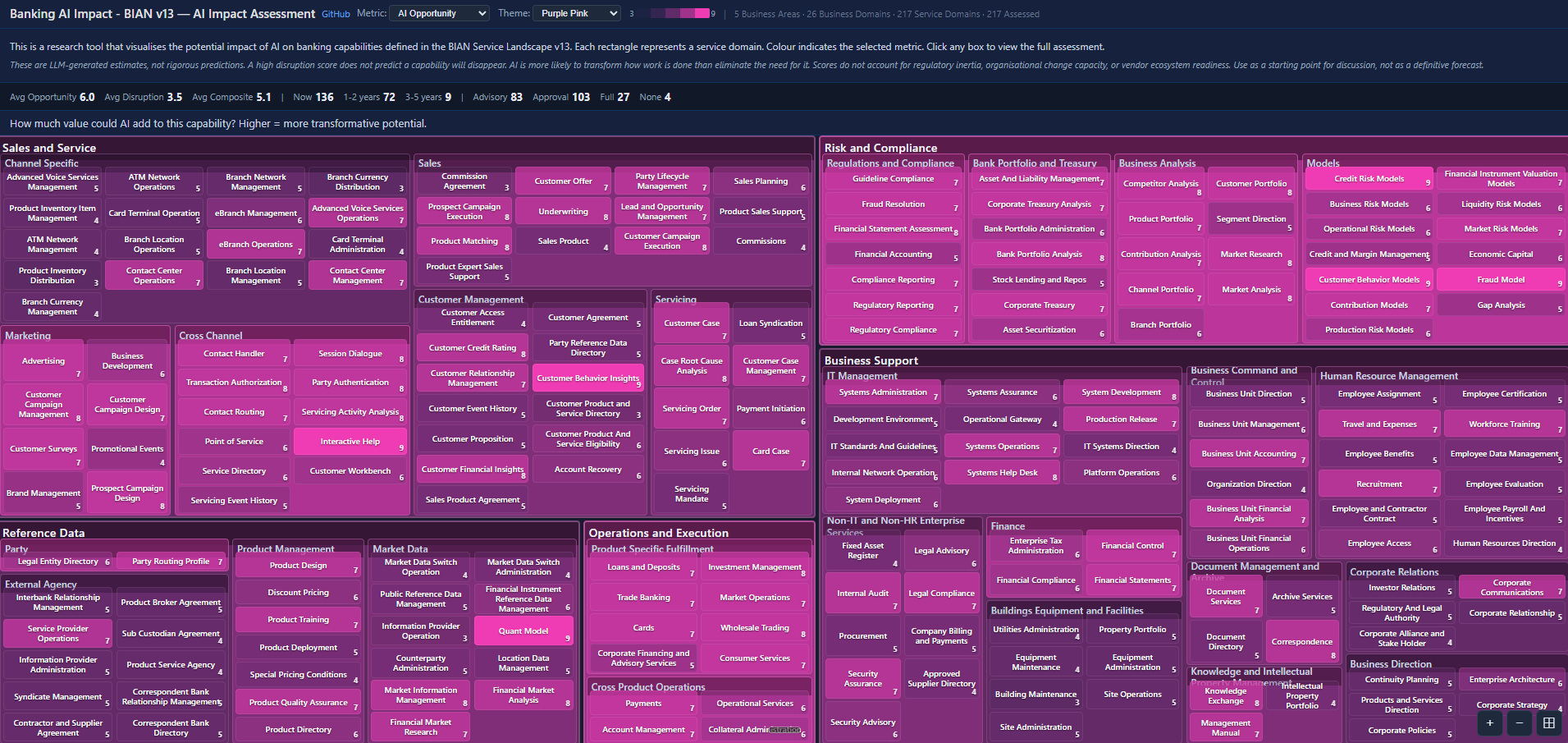This screenshot has width=1568, height=743.
Task: Open the Credit Risk Models assessment
Action: [1369, 179]
